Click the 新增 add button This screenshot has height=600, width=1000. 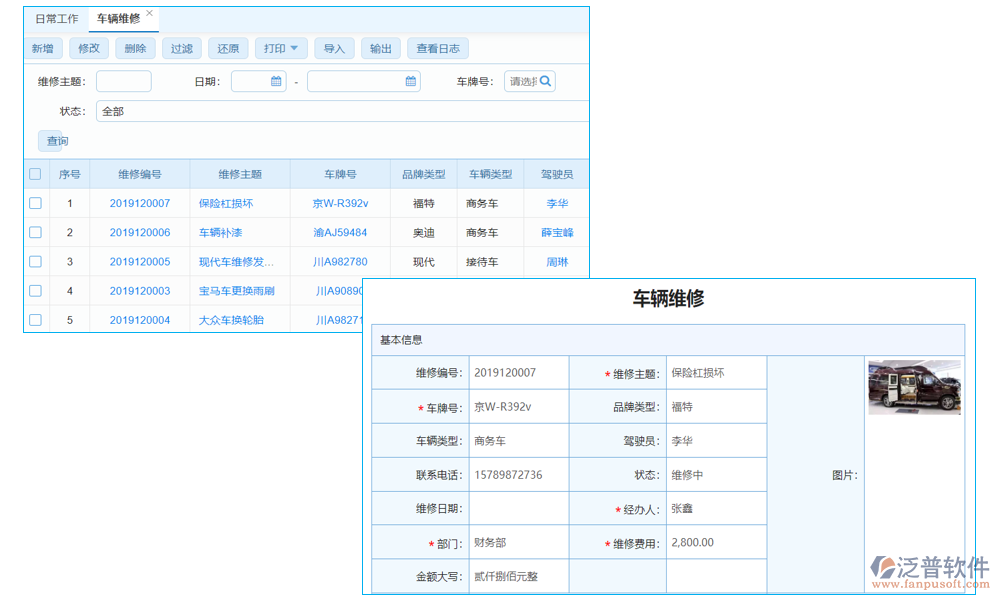42,48
